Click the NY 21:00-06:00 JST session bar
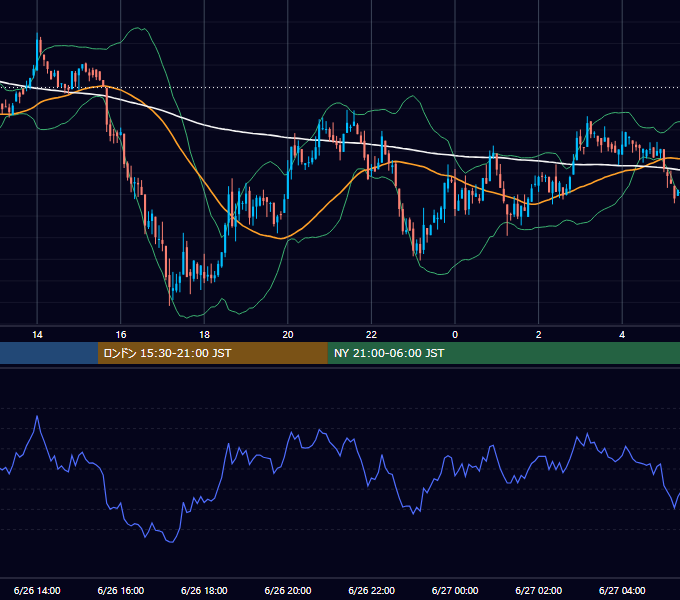 tap(503, 353)
